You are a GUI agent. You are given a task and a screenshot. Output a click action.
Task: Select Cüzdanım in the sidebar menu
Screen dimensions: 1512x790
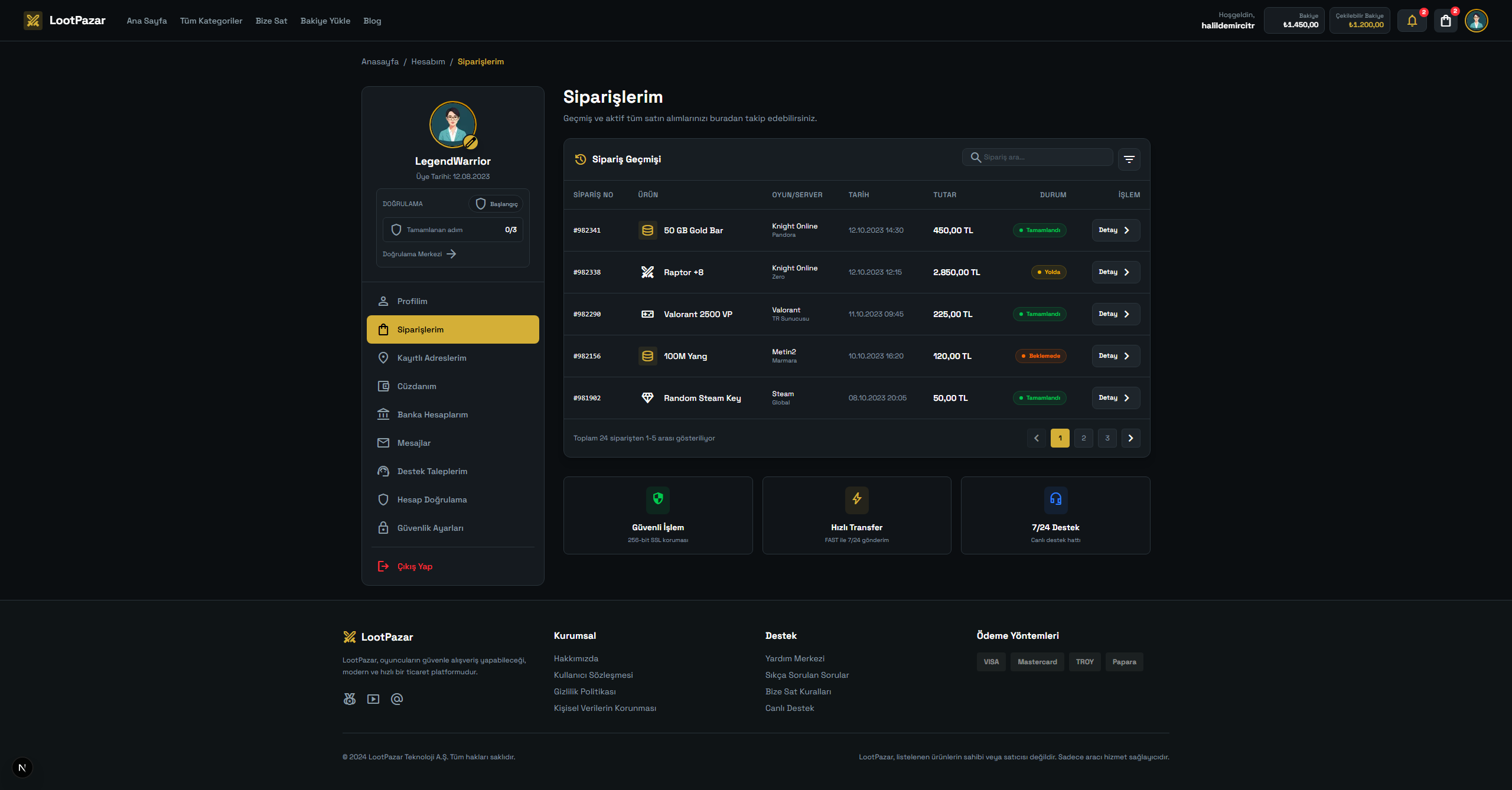pos(416,386)
